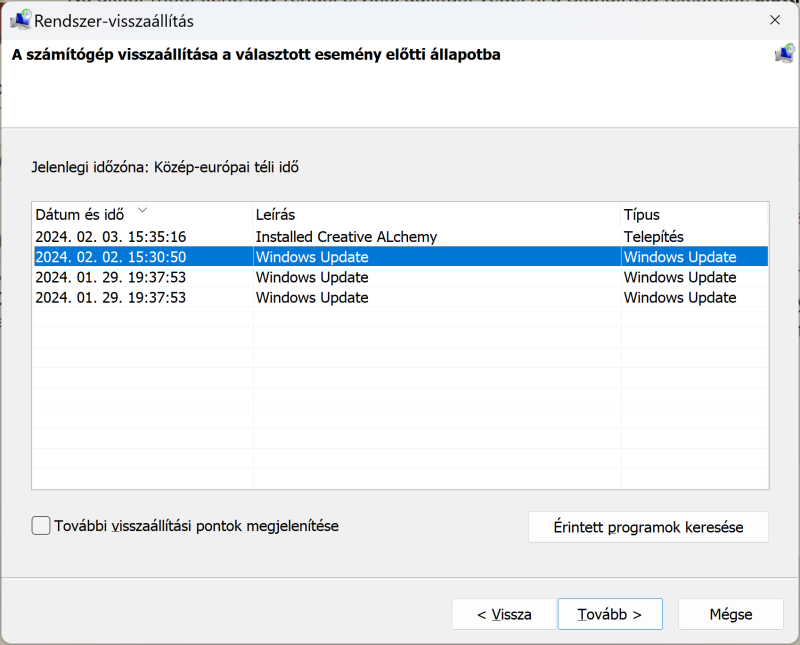Image resolution: width=800 pixels, height=645 pixels.
Task: Go back with the < Vissza button
Action: coord(503,614)
